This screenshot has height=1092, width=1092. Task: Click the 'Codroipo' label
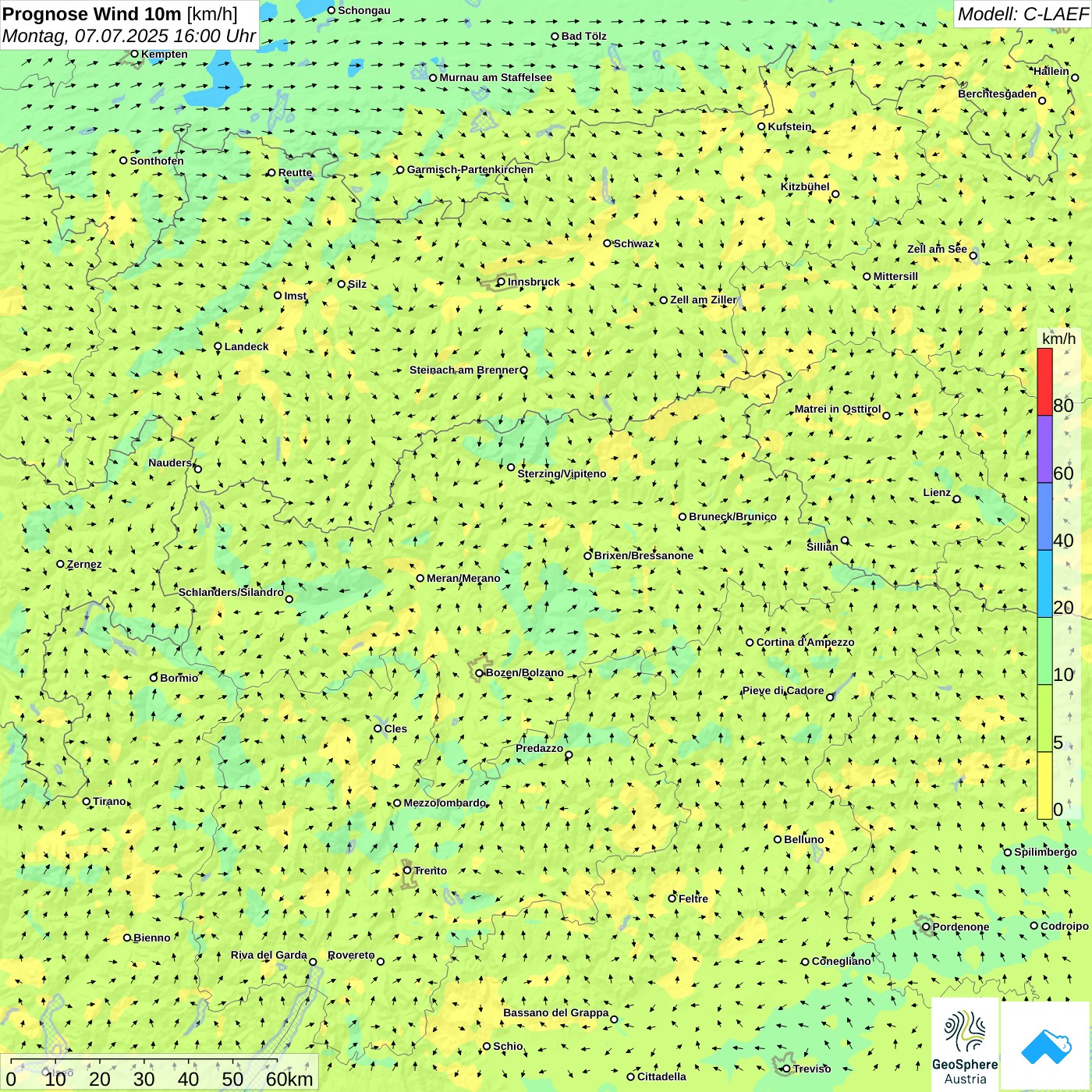[x=1065, y=926]
